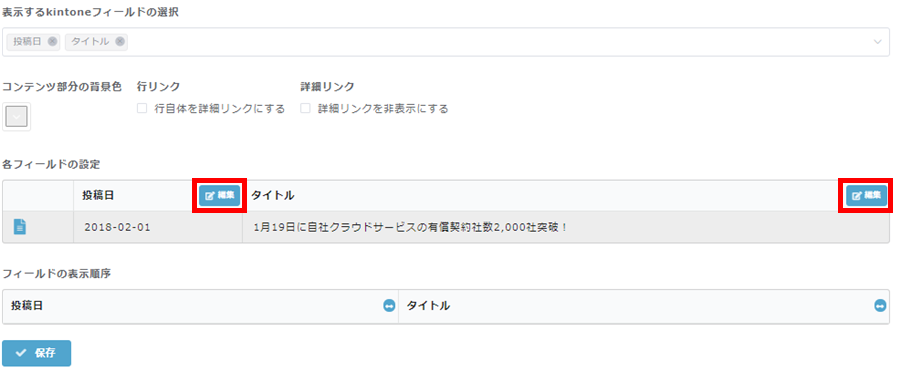The width and height of the screenshot is (900, 382).
Task: Click the resize arrow icon beside タイトル order
Action: [880, 306]
